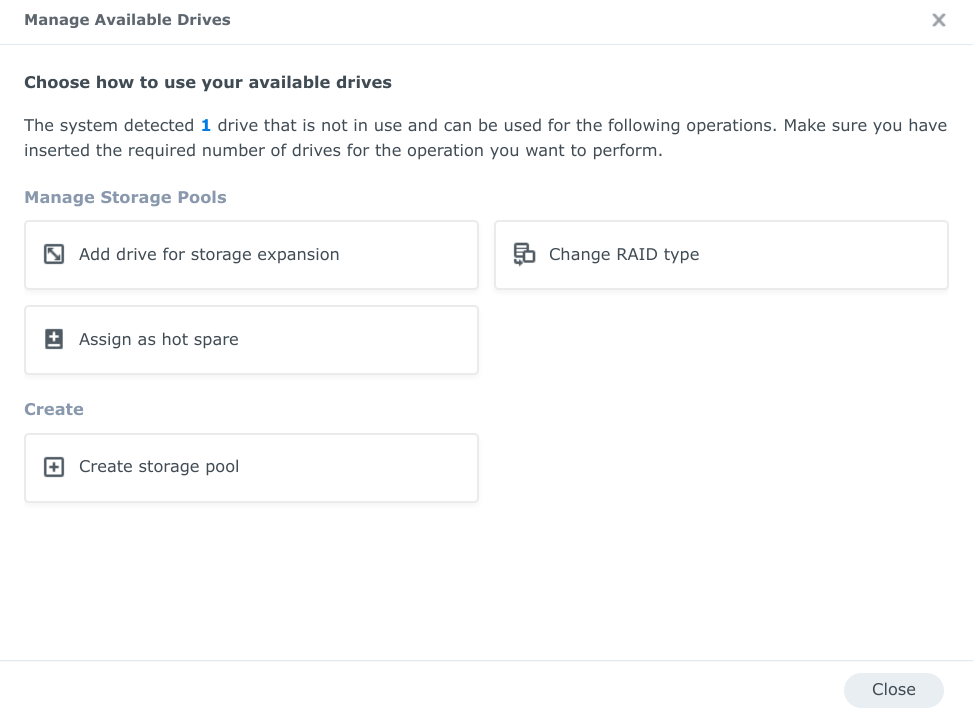Select "Add drive for storage expansion" label
The width and height of the screenshot is (973, 719).
[209, 254]
